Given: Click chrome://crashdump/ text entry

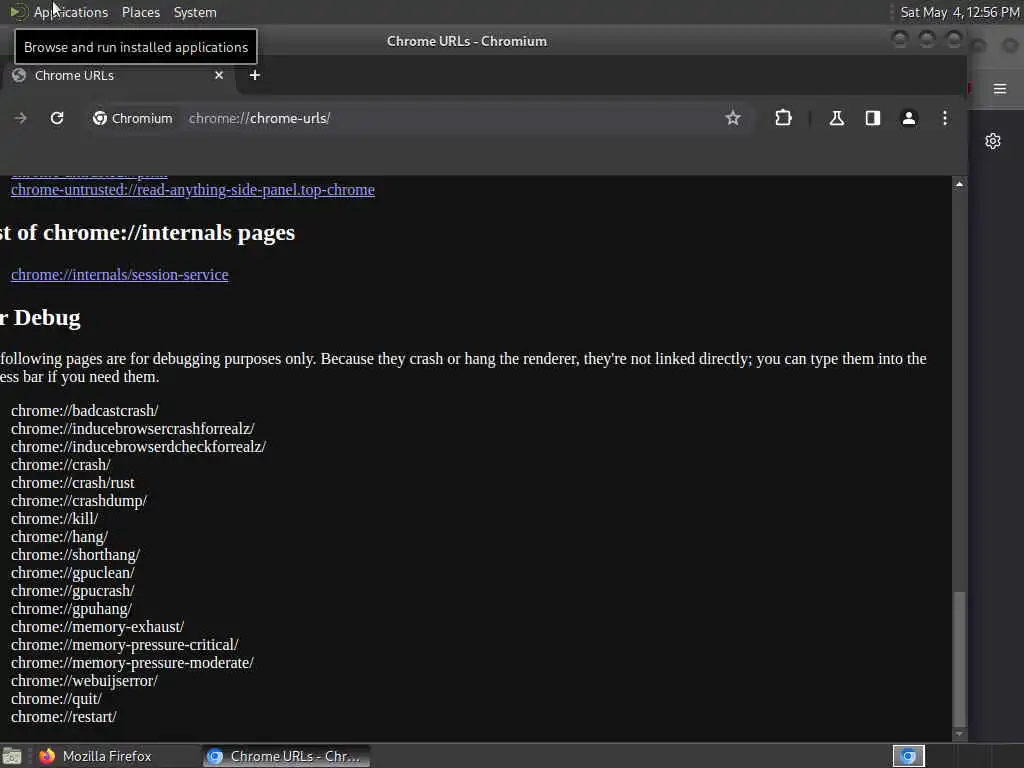Looking at the screenshot, I should pos(79,501).
